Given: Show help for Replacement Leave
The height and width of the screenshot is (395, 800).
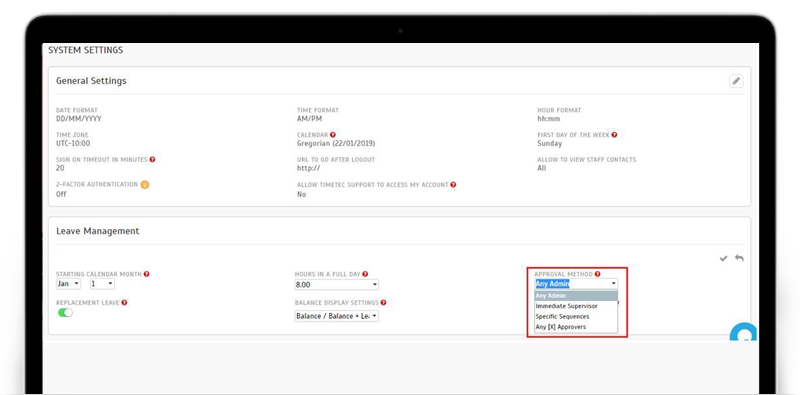Looking at the screenshot, I should click(124, 303).
